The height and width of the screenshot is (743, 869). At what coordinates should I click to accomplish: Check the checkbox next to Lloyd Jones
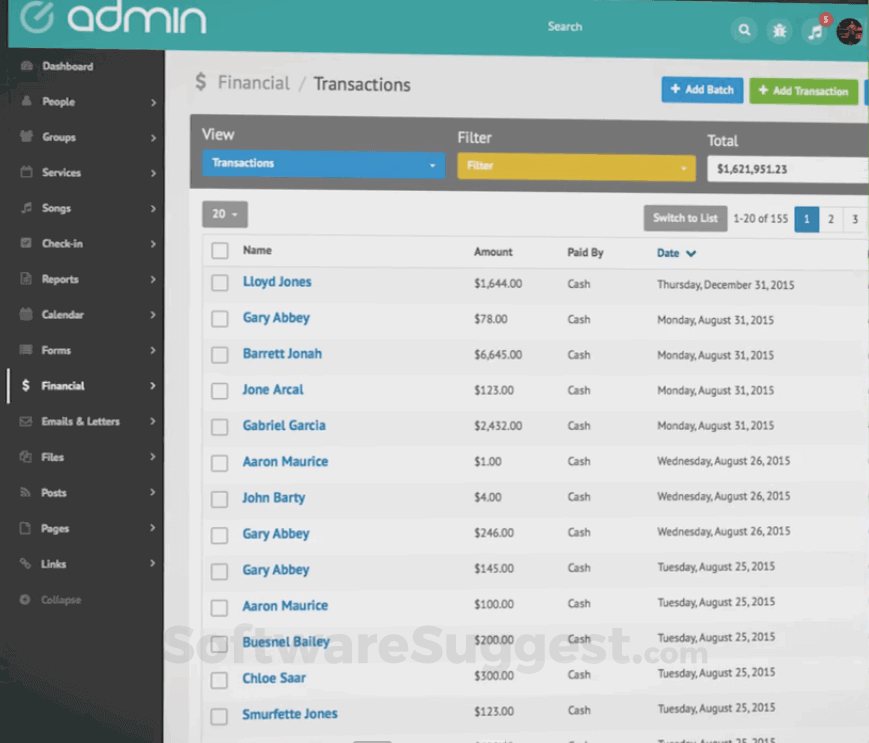point(219,281)
